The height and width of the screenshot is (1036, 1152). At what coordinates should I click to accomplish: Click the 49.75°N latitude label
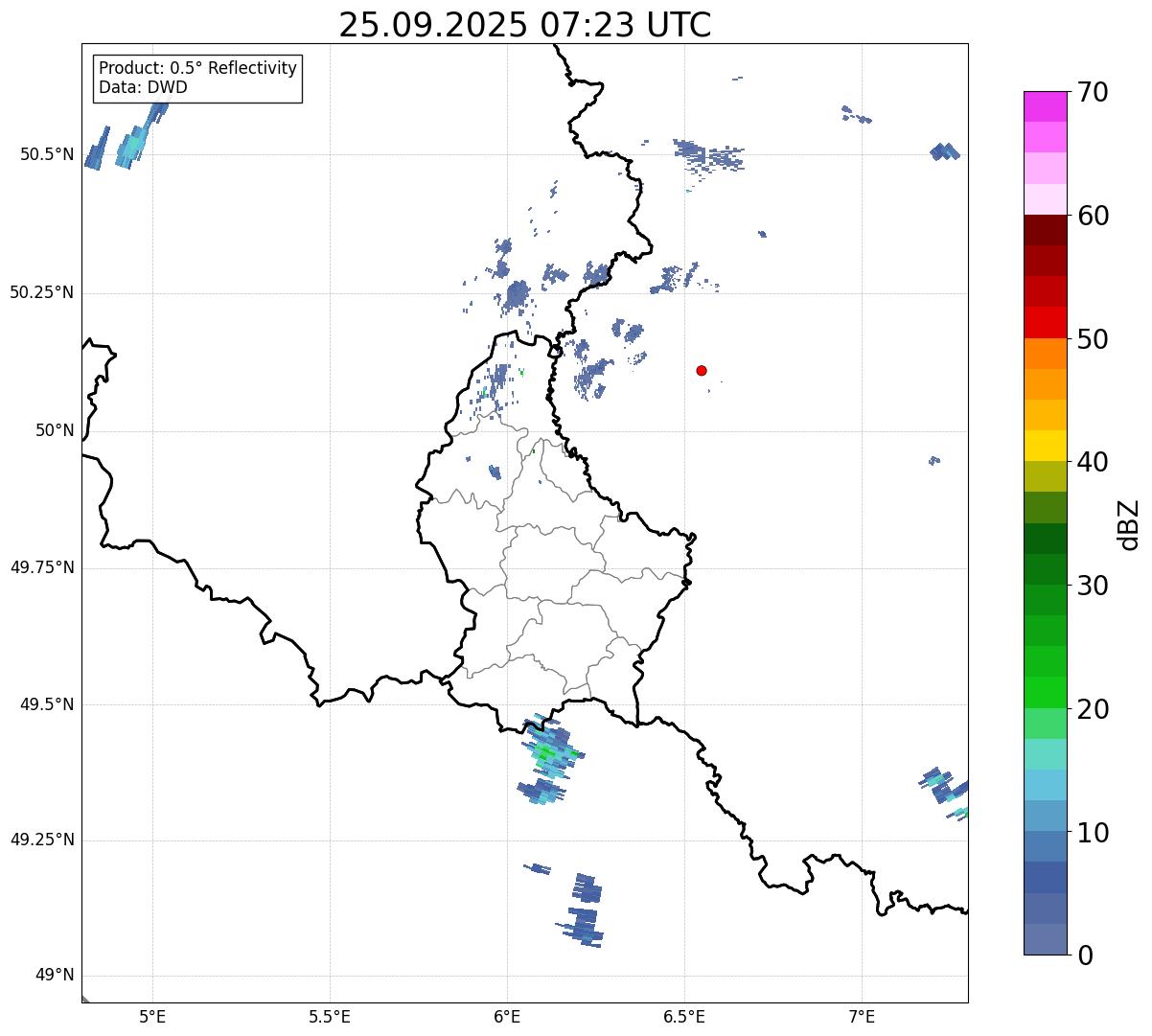[x=42, y=567]
